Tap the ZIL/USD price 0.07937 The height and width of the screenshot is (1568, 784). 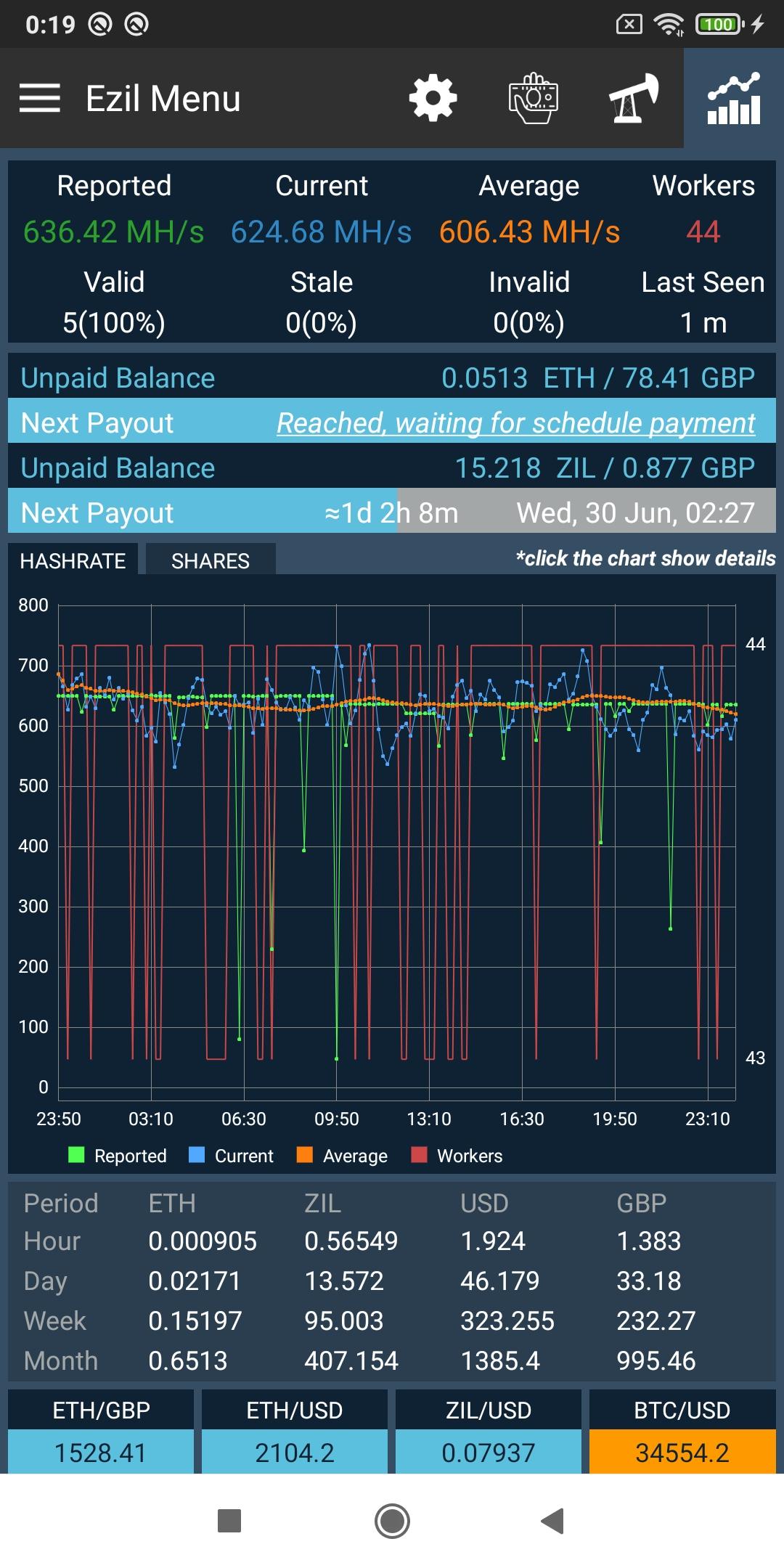coord(488,1453)
